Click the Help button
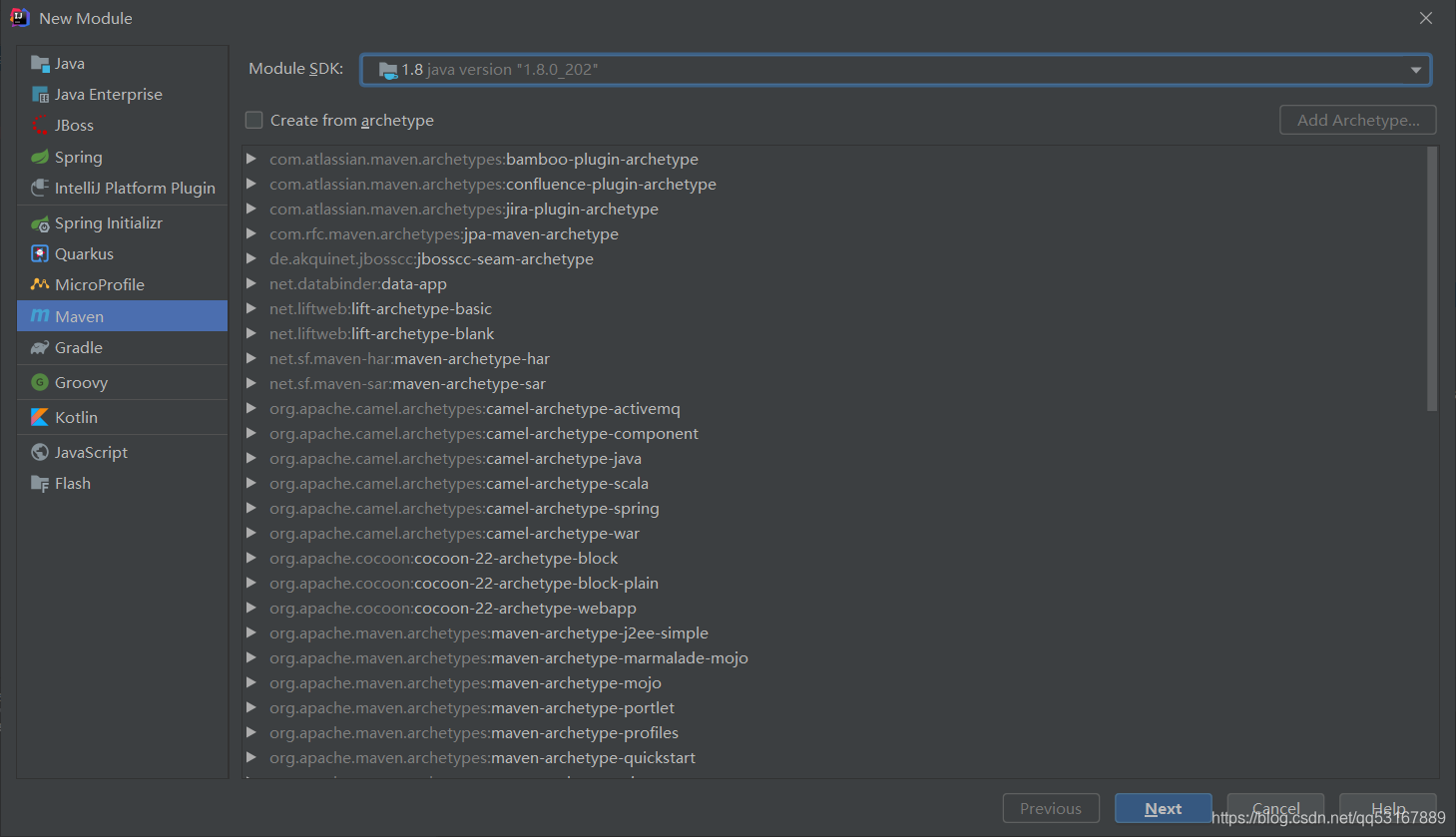 1388,809
